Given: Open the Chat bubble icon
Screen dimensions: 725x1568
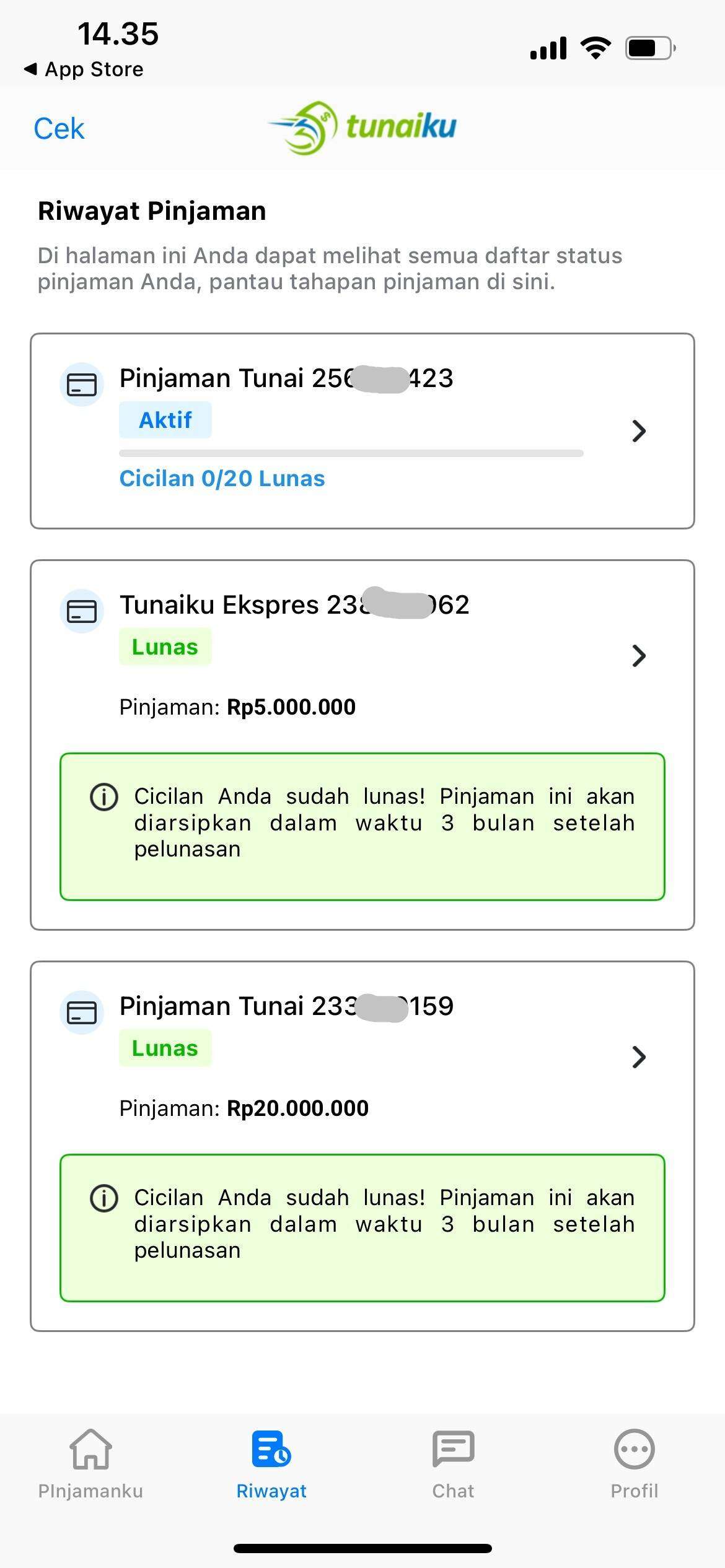Looking at the screenshot, I should pyautogui.click(x=453, y=1449).
